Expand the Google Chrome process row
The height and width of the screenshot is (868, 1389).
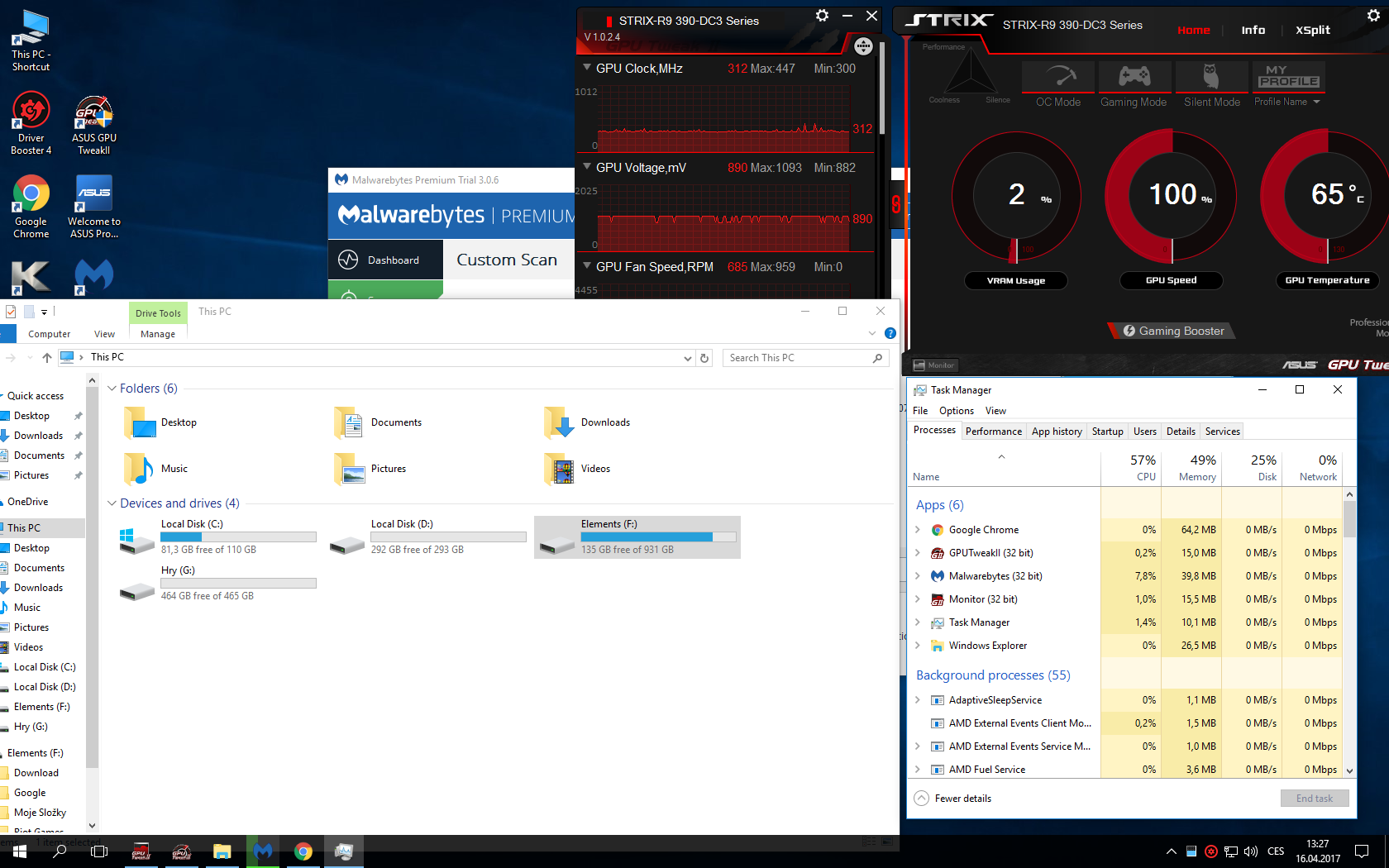tap(918, 530)
